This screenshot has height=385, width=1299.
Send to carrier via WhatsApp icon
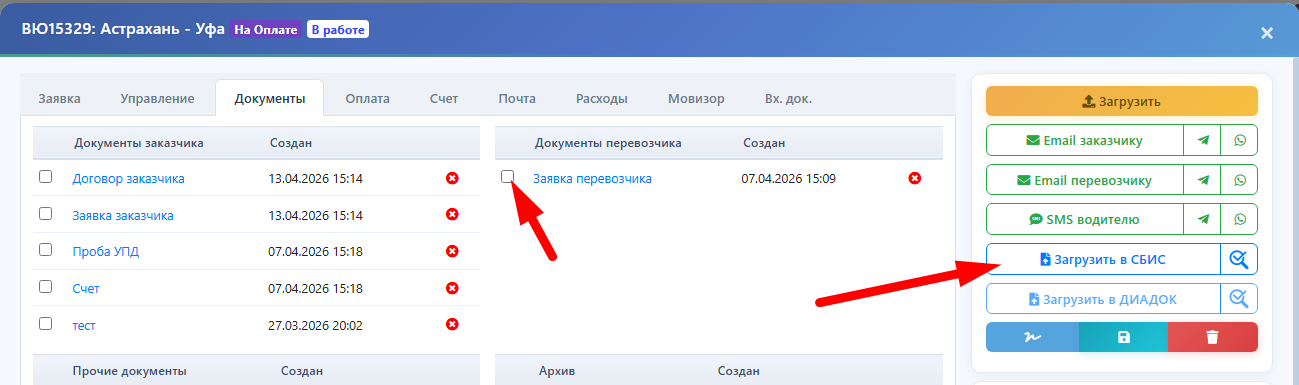pos(1240,180)
